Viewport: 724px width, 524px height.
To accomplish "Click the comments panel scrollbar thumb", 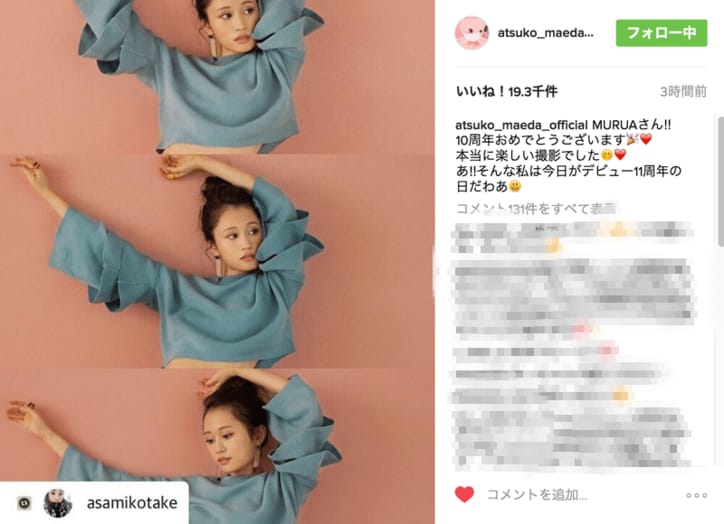I will pos(720,180).
